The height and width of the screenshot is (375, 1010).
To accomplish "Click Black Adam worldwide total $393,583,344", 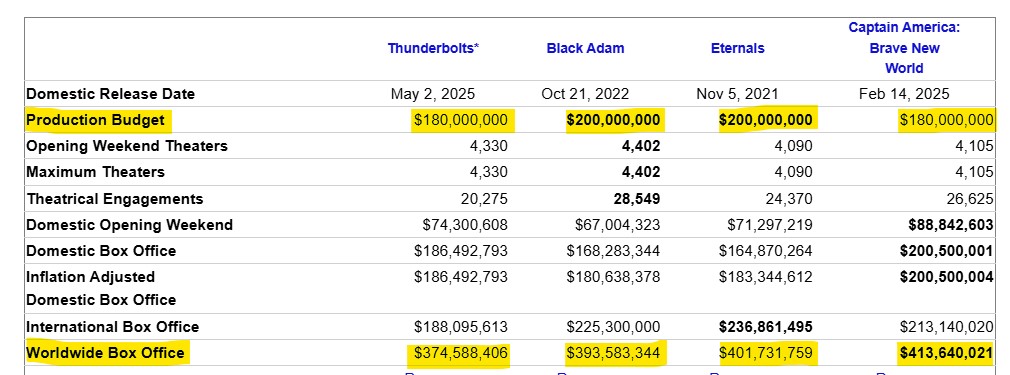I will [x=613, y=352].
